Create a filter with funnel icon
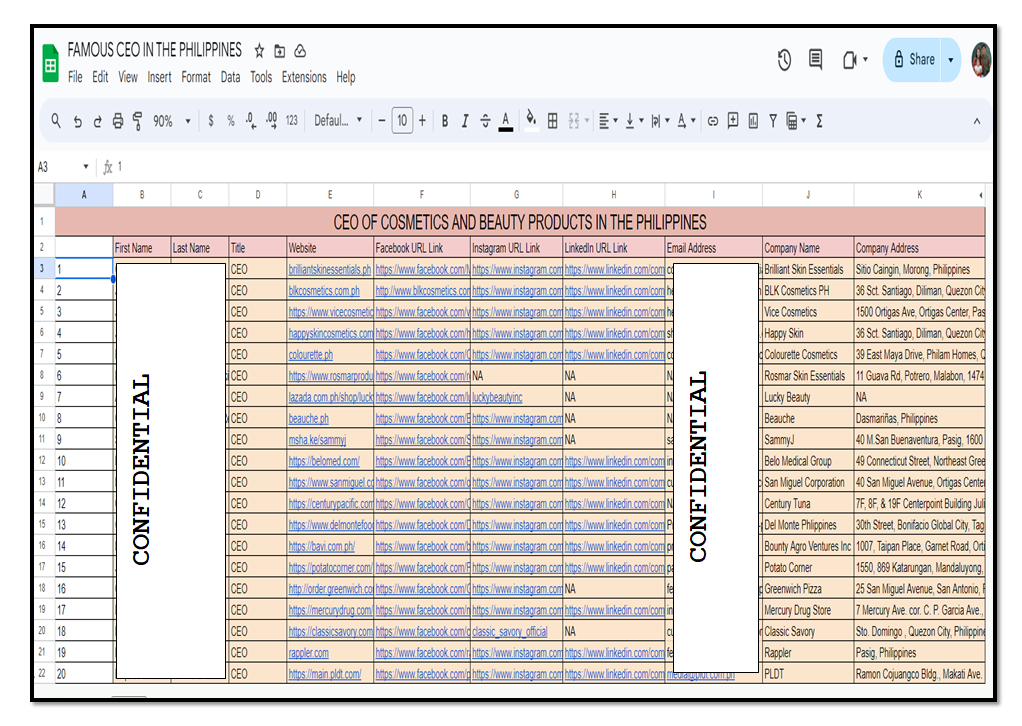This screenshot has width=1022, height=726. pos(773,121)
